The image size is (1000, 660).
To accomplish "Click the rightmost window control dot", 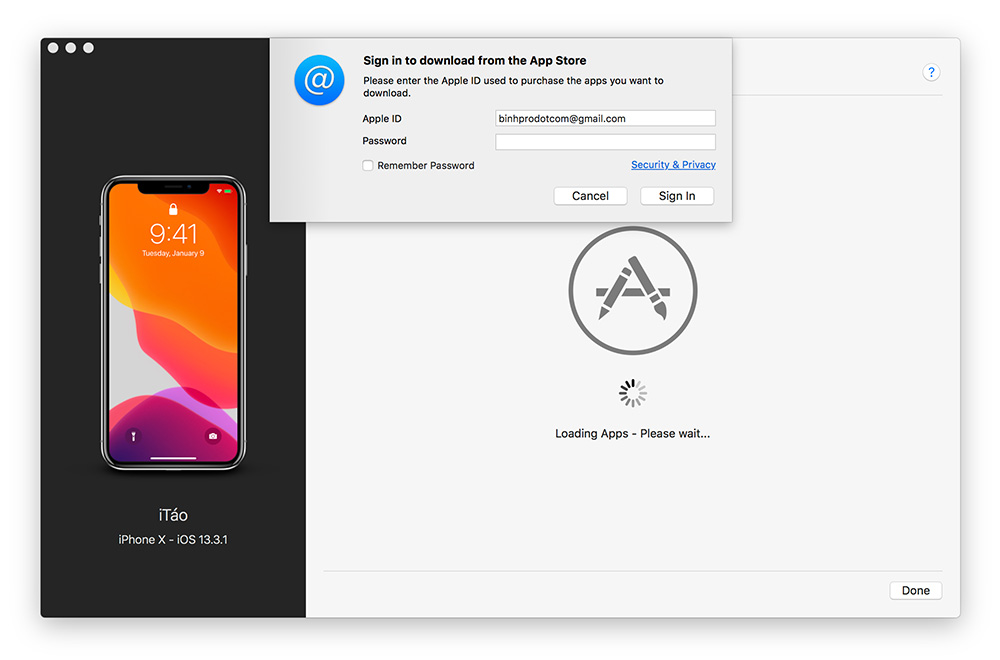I will [89, 48].
